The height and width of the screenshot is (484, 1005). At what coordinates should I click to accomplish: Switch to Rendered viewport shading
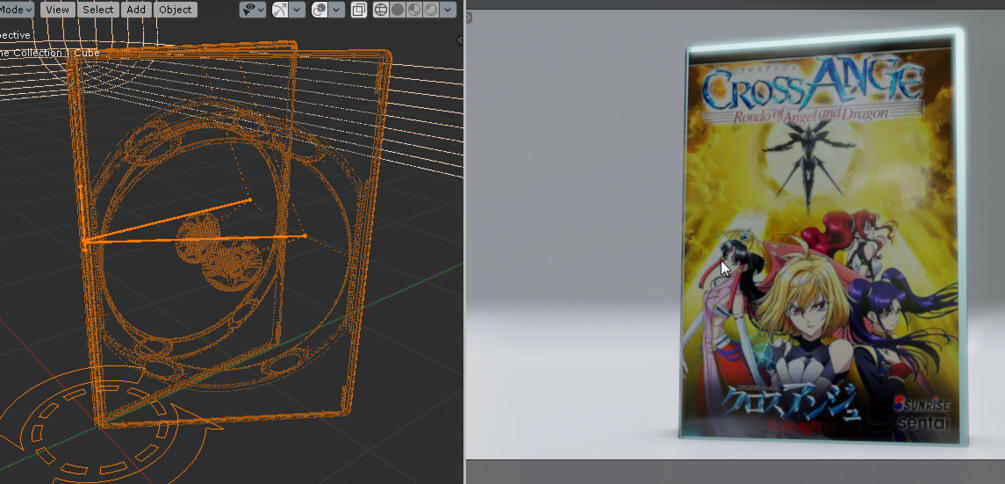[x=431, y=10]
